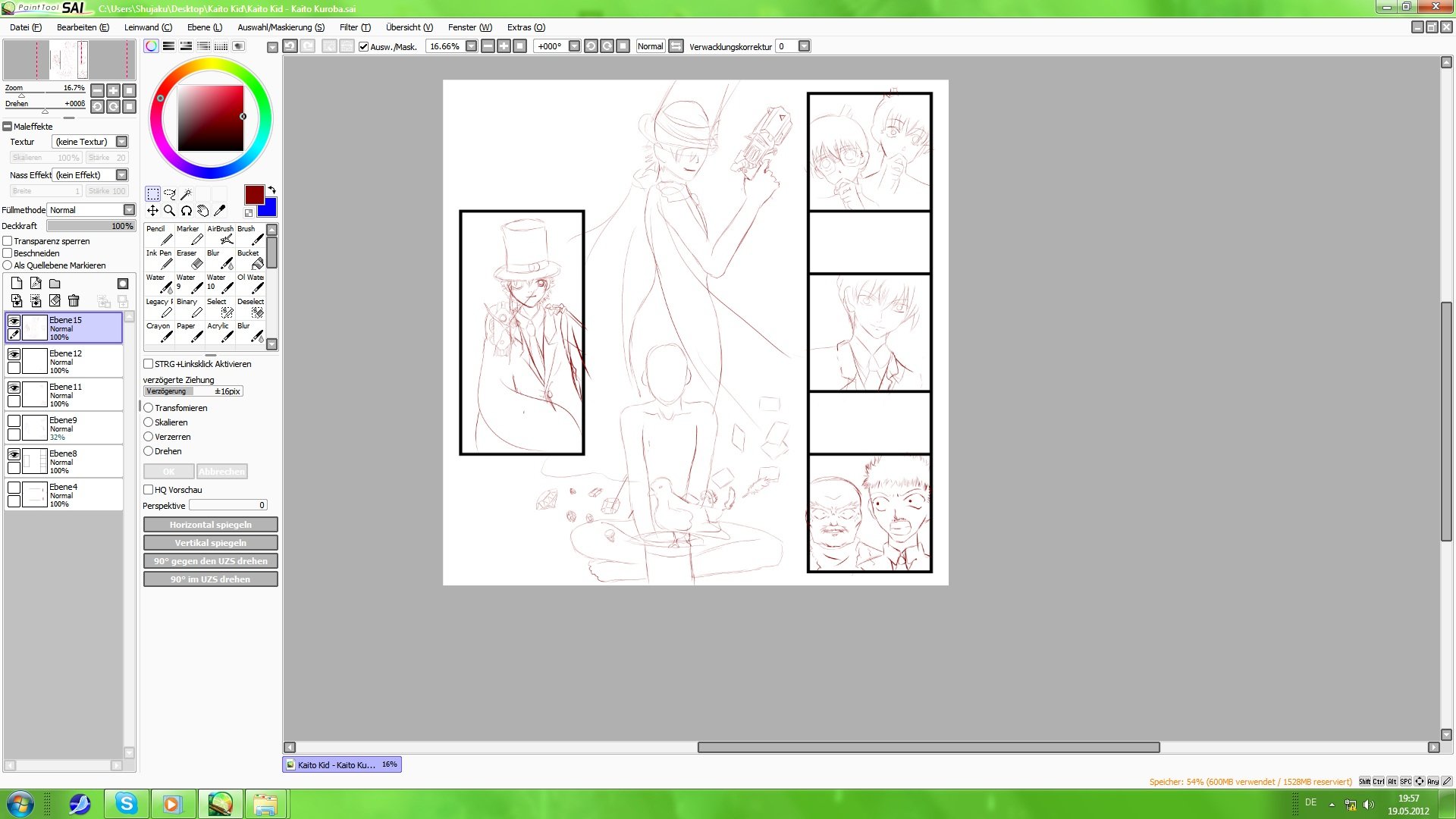The width and height of the screenshot is (1456, 819).
Task: Click Horizontal spiegeln button
Action: point(211,525)
